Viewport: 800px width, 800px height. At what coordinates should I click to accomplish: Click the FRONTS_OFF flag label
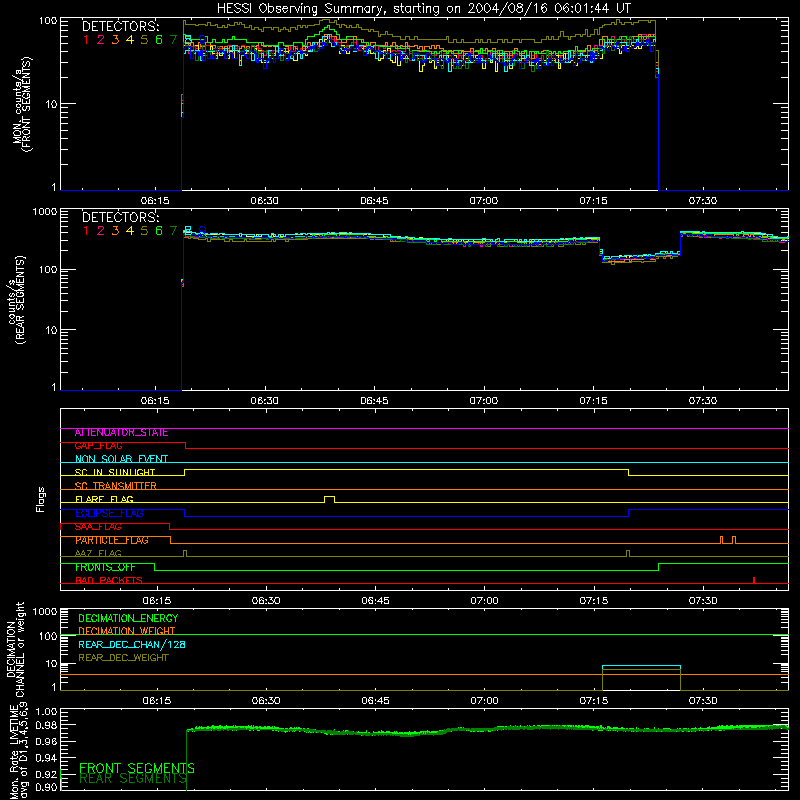click(x=105, y=567)
